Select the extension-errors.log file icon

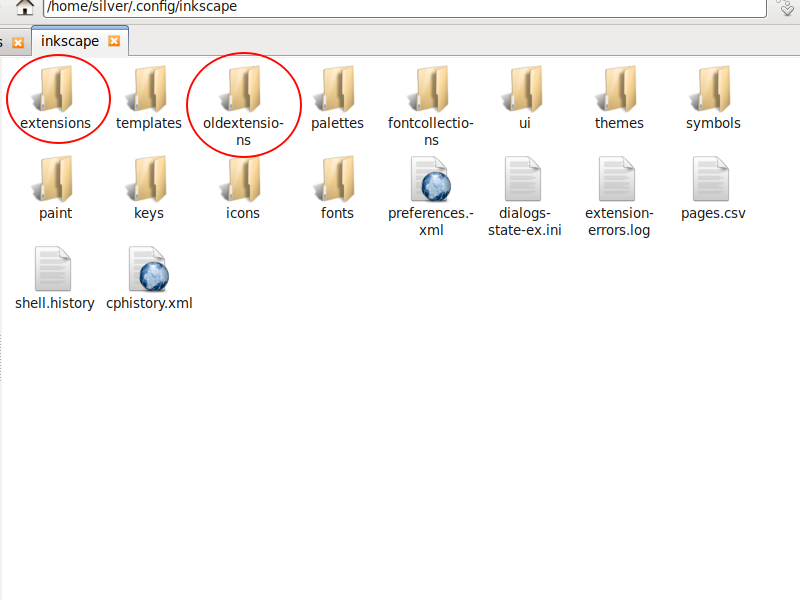point(617,179)
